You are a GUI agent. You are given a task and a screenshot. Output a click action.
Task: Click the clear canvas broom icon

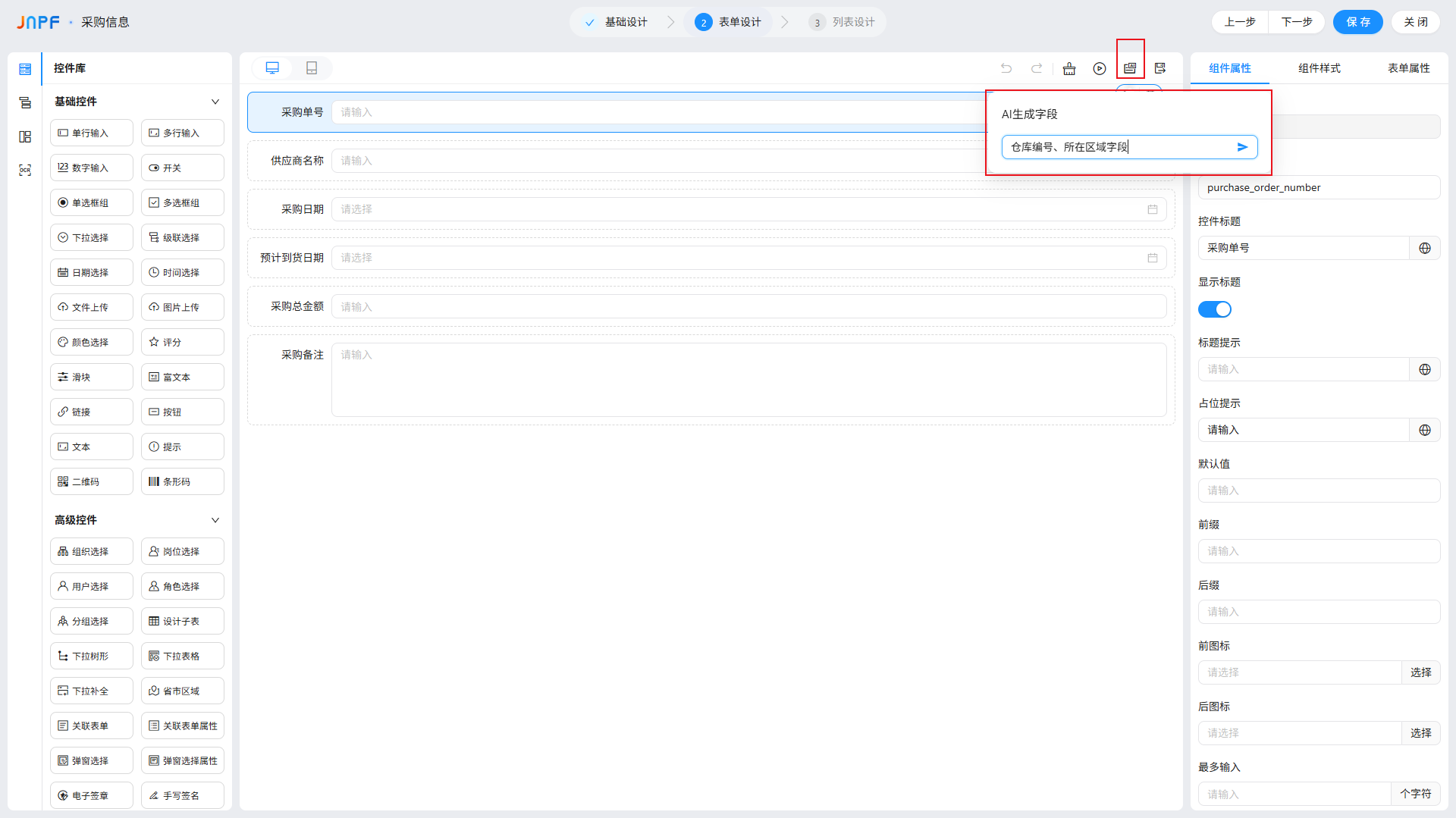pos(1069,68)
